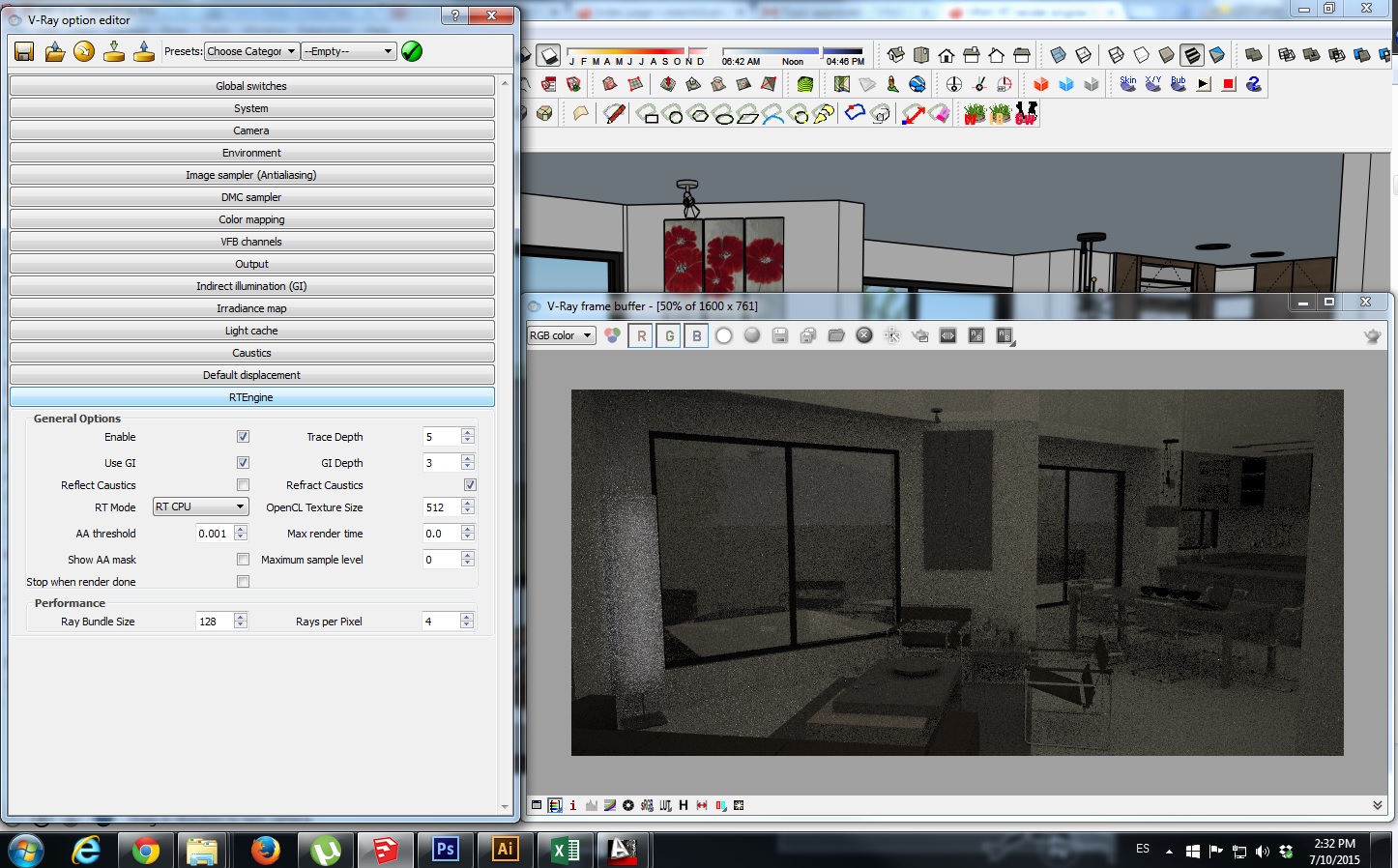Screen dimensions: 1398x868
Task: Expand the VFB channels rollout
Action: point(251,242)
